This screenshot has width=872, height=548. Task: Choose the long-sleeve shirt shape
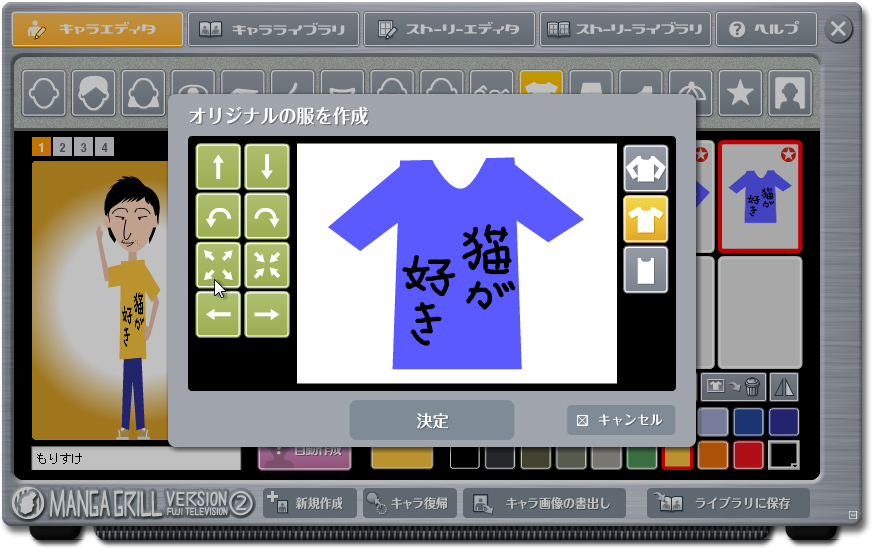click(x=645, y=169)
